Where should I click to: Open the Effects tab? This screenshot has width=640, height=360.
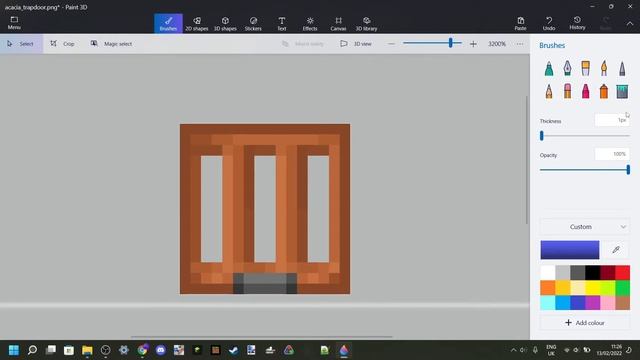(x=310, y=23)
